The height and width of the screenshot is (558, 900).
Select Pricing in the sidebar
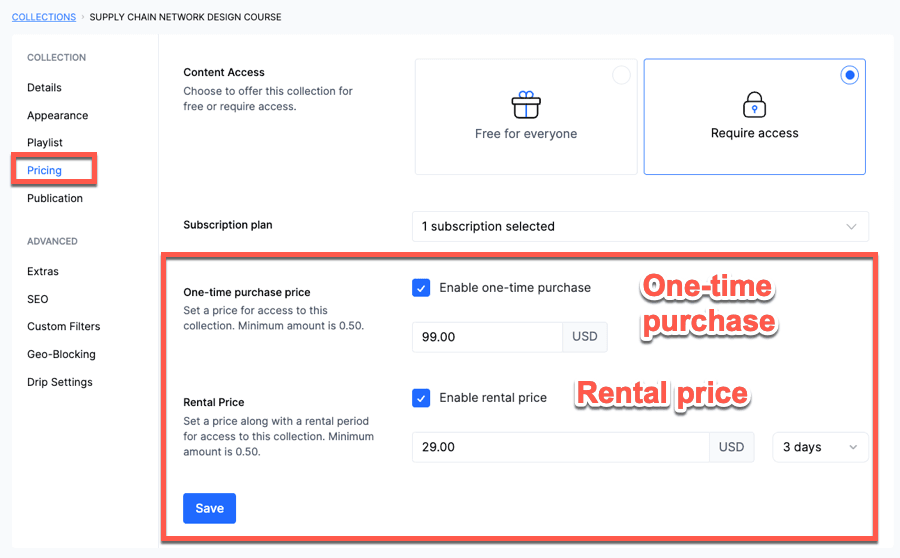click(45, 171)
